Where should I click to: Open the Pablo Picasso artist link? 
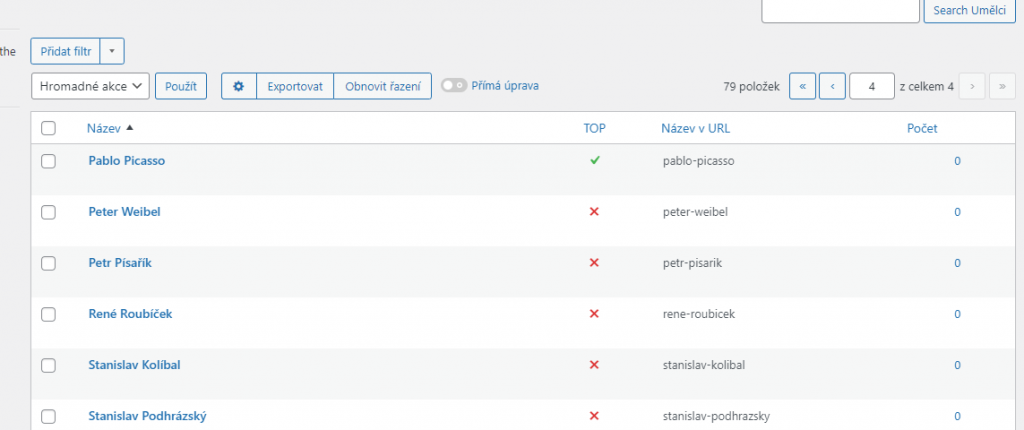(126, 160)
